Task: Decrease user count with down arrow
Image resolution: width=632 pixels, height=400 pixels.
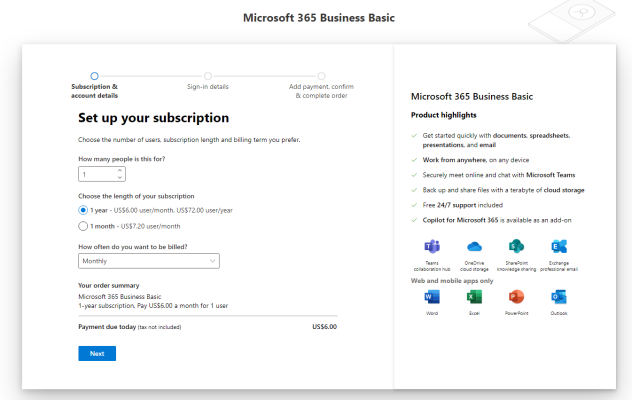Action: click(x=120, y=177)
